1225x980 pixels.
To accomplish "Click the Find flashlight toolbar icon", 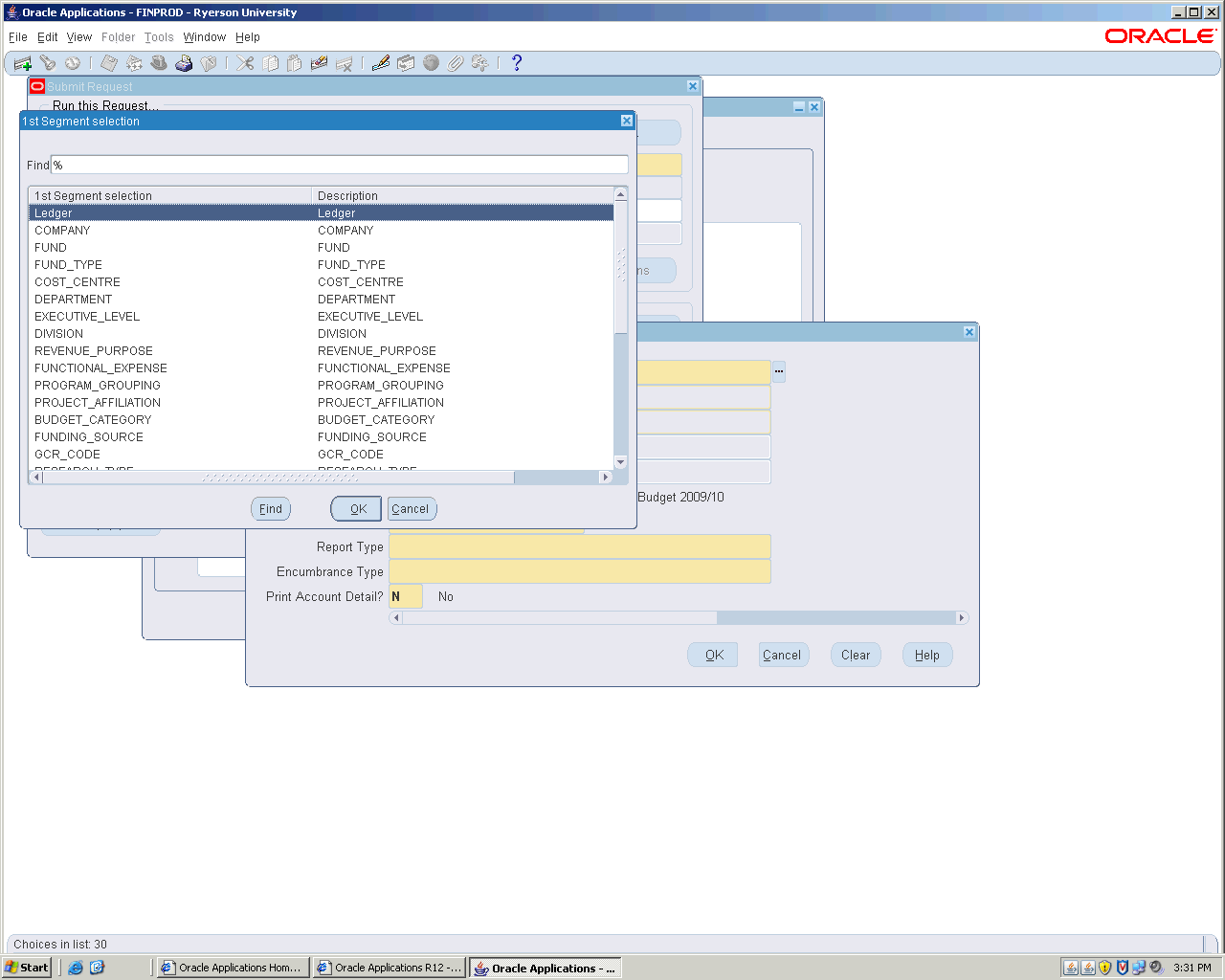I will [47, 63].
